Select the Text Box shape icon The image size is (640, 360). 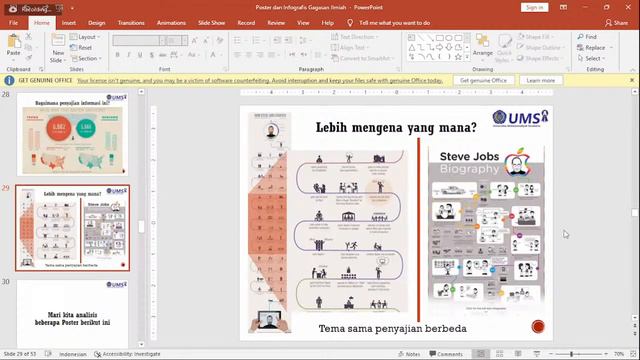[x=411, y=38]
